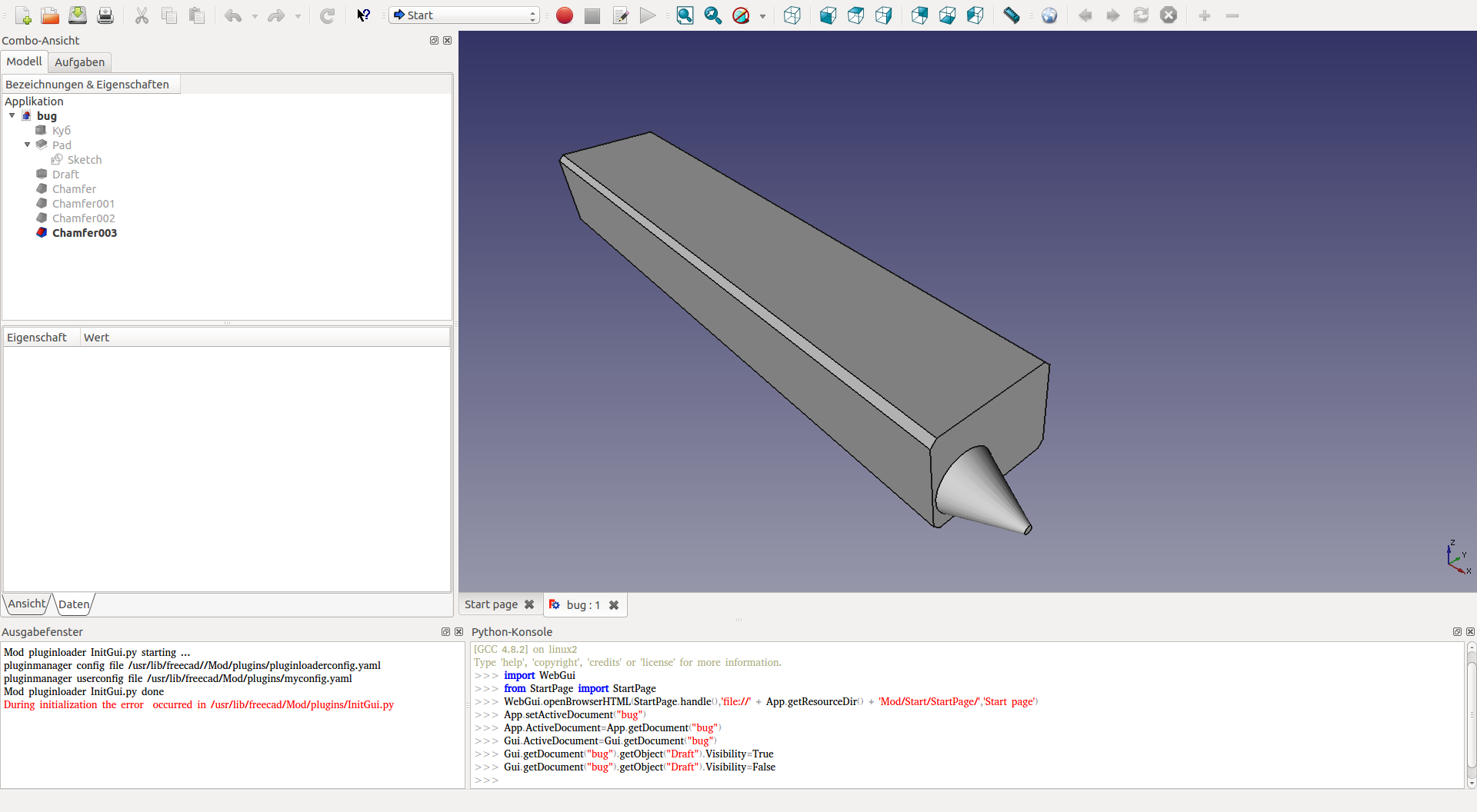Viewport: 1477px width, 812px height.
Task: Float the Python-Konsole panel
Action: point(1457,632)
